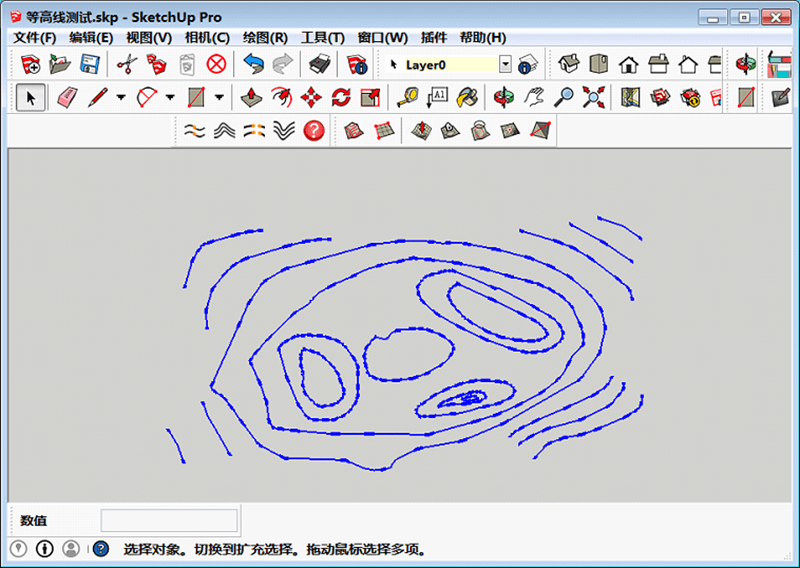The image size is (800, 568).
Task: Select the Paint Bucket tool
Action: [467, 97]
